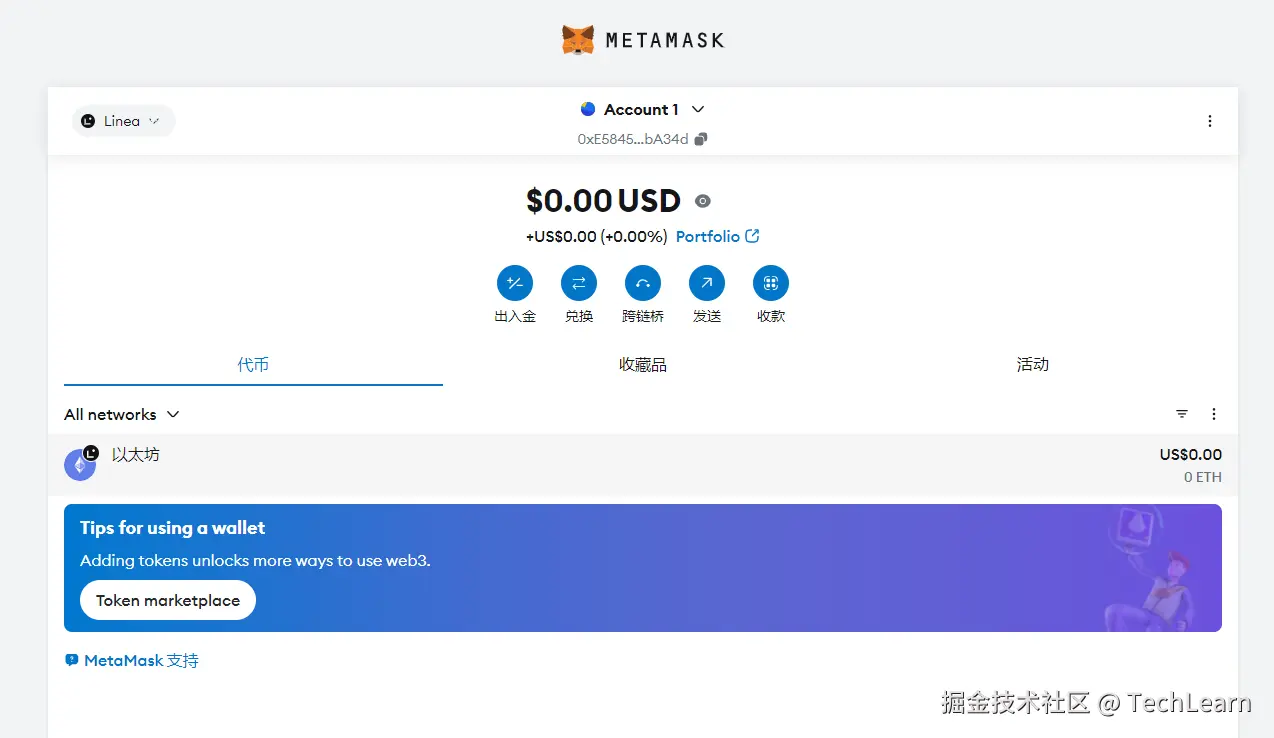The image size is (1274, 738).
Task: Click the 0 ETH balance text
Action: (x=1202, y=477)
